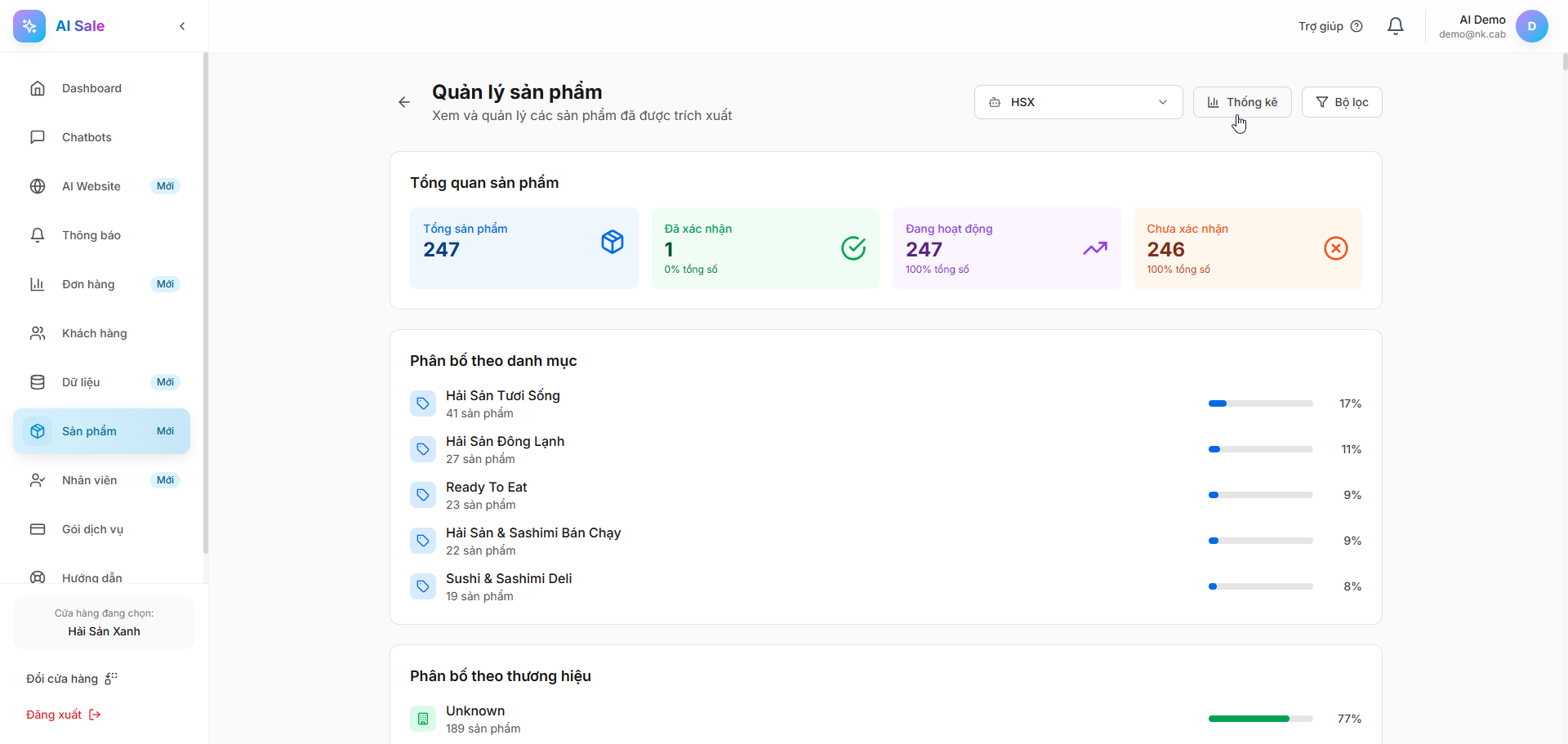Click the AI Sale logo icon

click(29, 26)
